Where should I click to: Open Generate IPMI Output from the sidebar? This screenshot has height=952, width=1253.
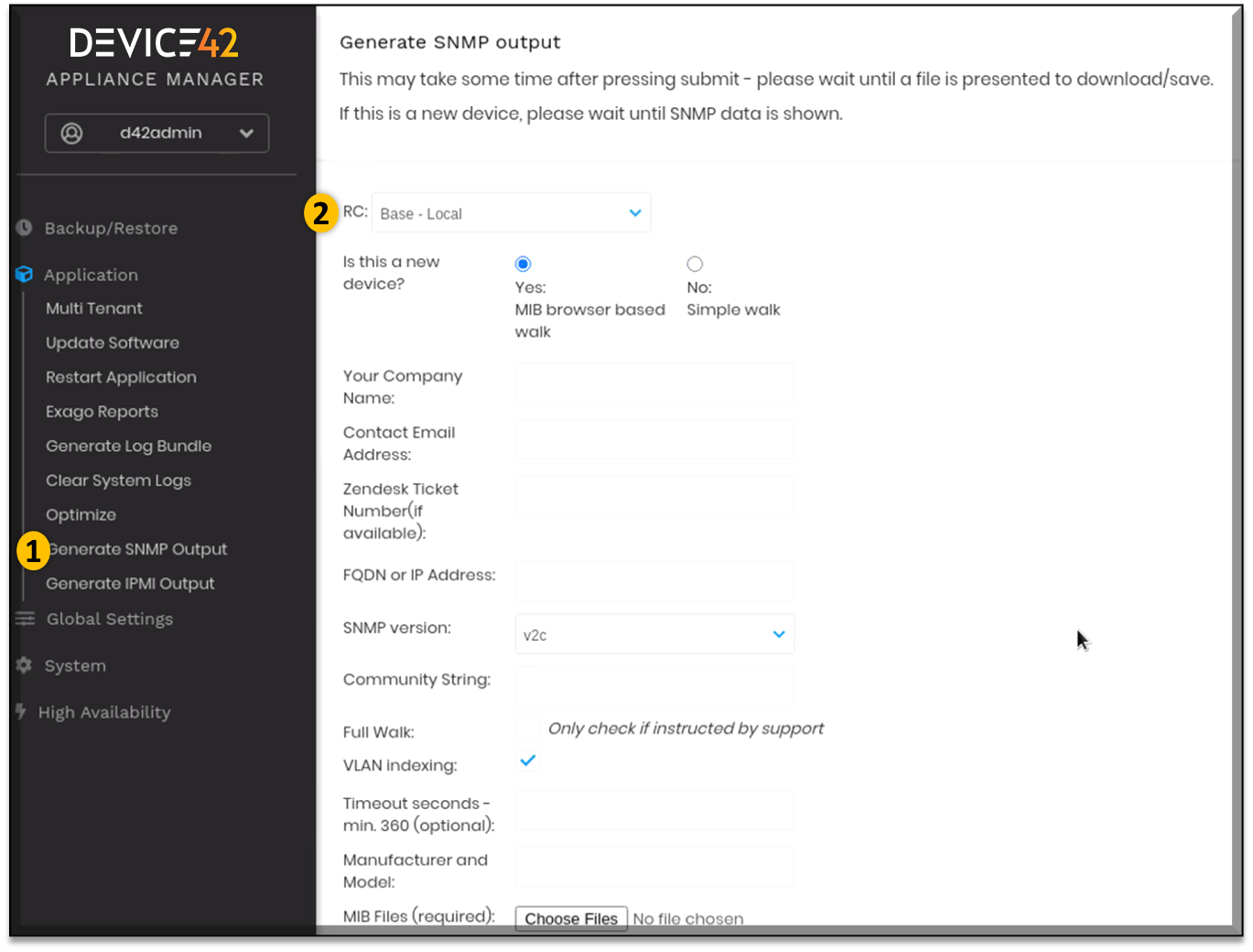coord(130,583)
